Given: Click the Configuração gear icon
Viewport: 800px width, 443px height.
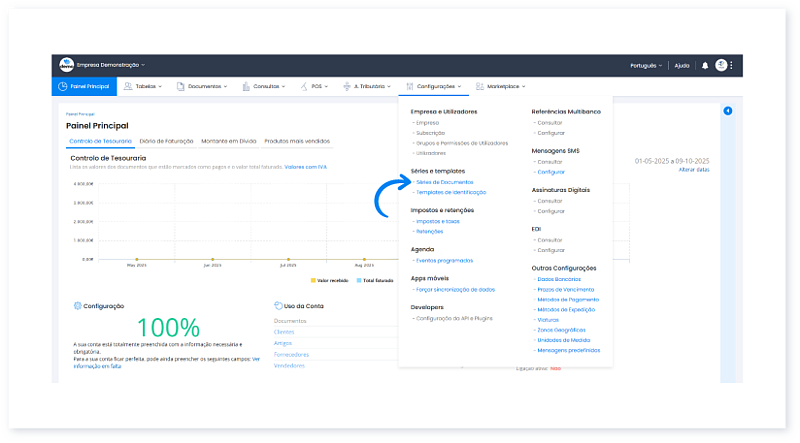Looking at the screenshot, I should [77, 305].
